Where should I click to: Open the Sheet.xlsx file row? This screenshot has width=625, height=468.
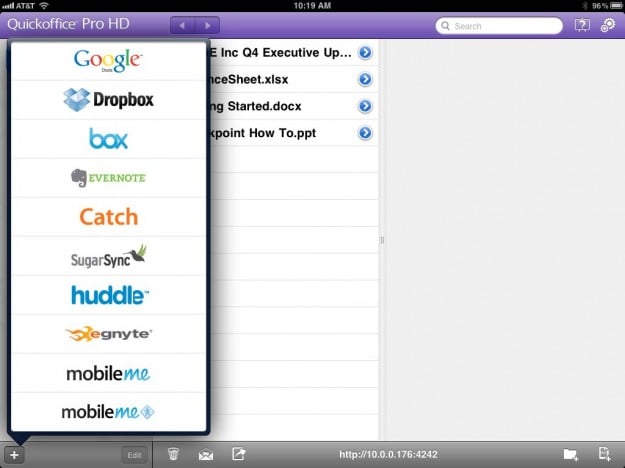click(294, 79)
